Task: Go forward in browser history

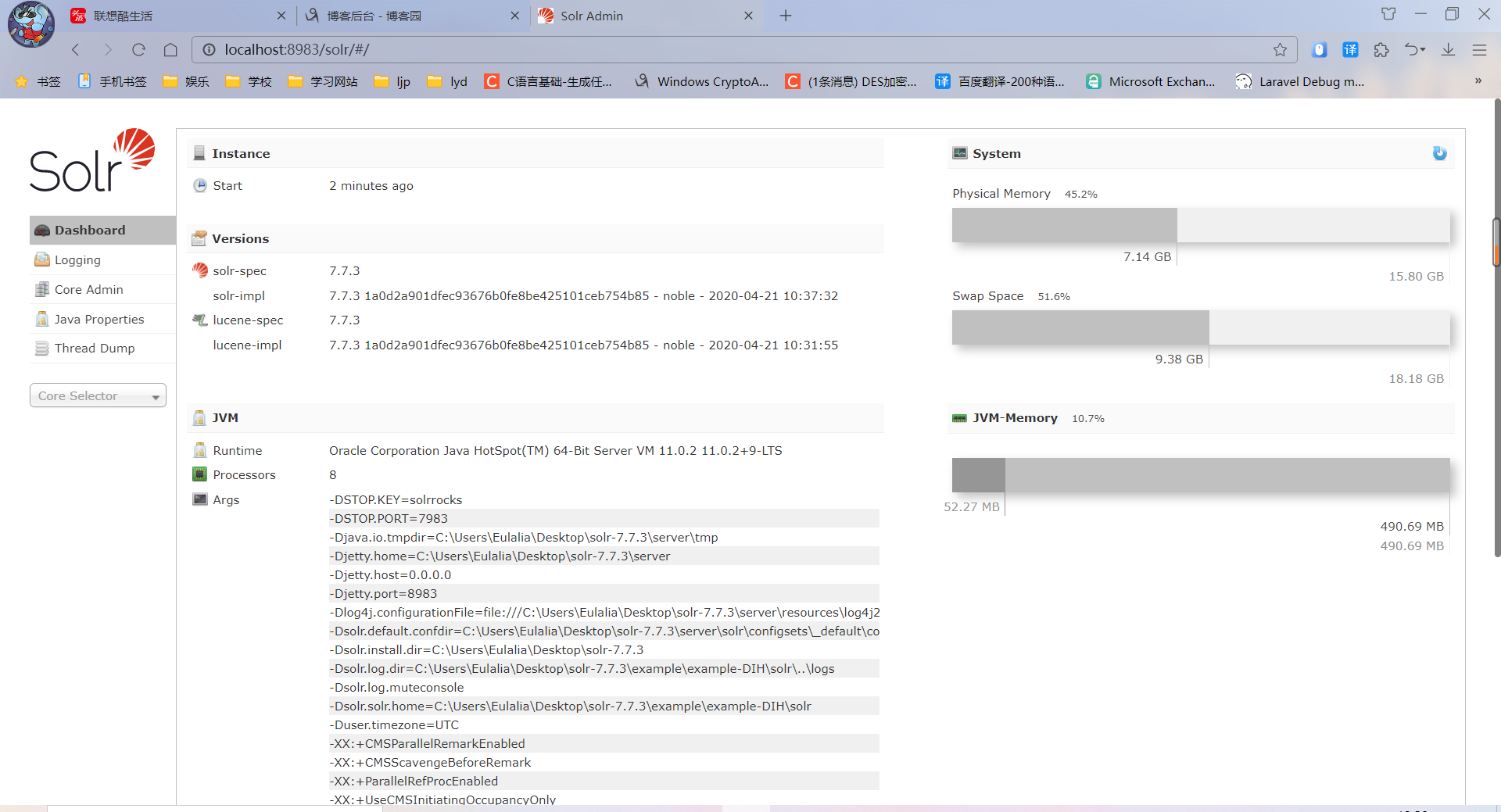Action: [108, 50]
